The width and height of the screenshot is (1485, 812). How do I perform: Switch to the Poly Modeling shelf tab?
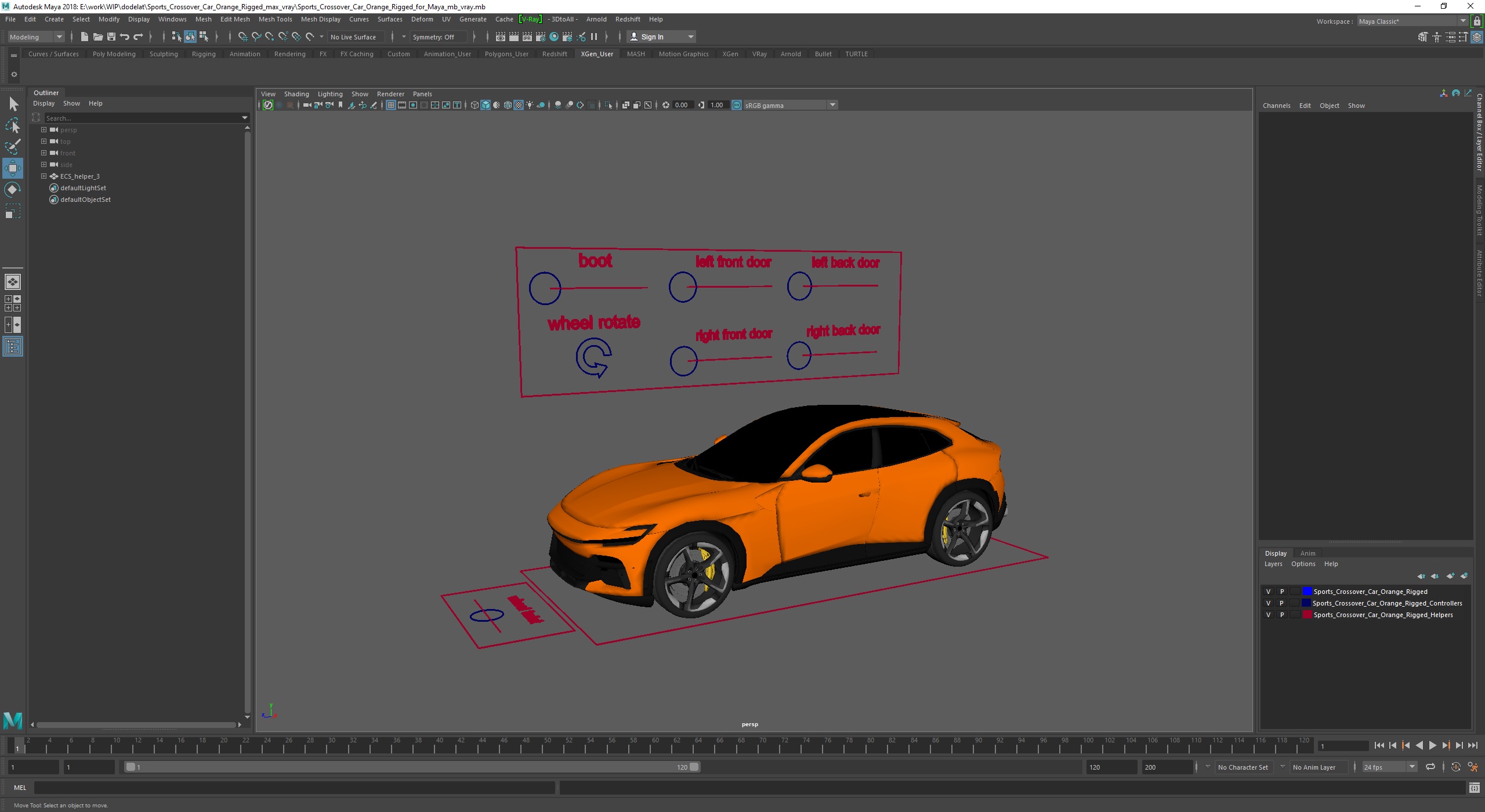[114, 54]
